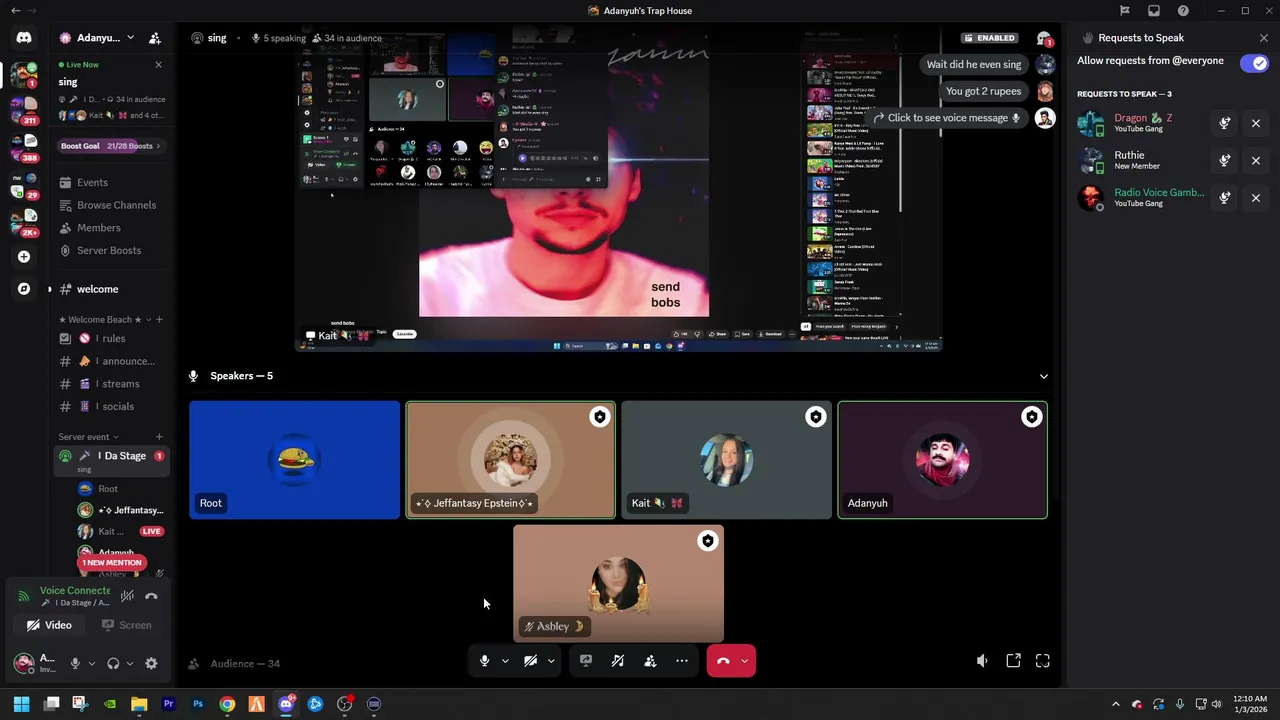Open input device arrow in user panel
Viewport: 1280px width, 720px height.
[x=91, y=663]
